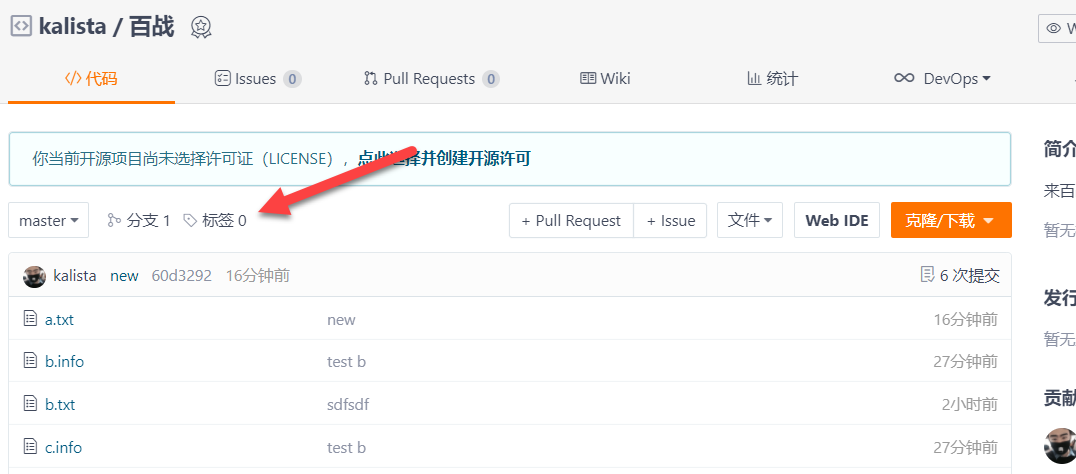Viewport: 1076px width, 474px height.
Task: Click the branch icon labeled 分支 1
Action: coord(114,221)
